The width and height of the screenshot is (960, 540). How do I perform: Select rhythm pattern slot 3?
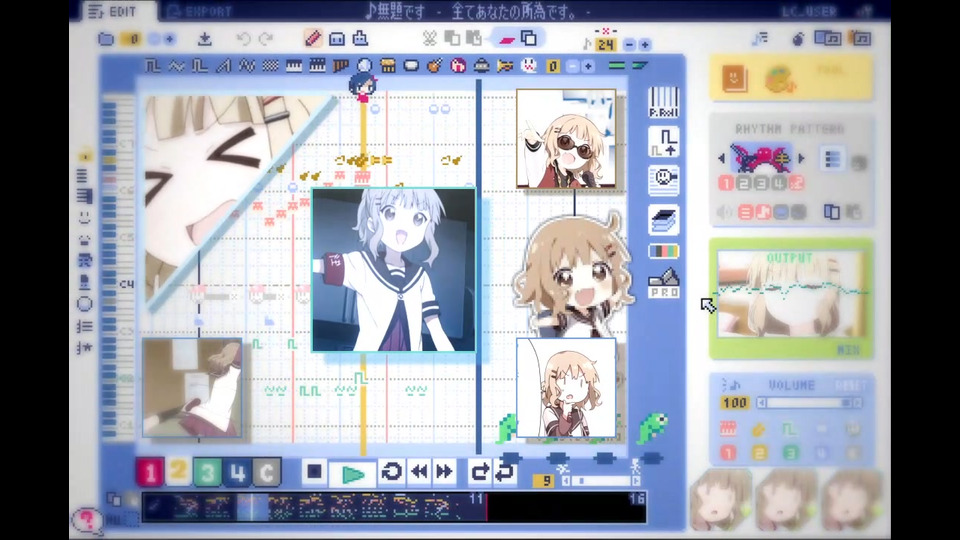tap(761, 183)
